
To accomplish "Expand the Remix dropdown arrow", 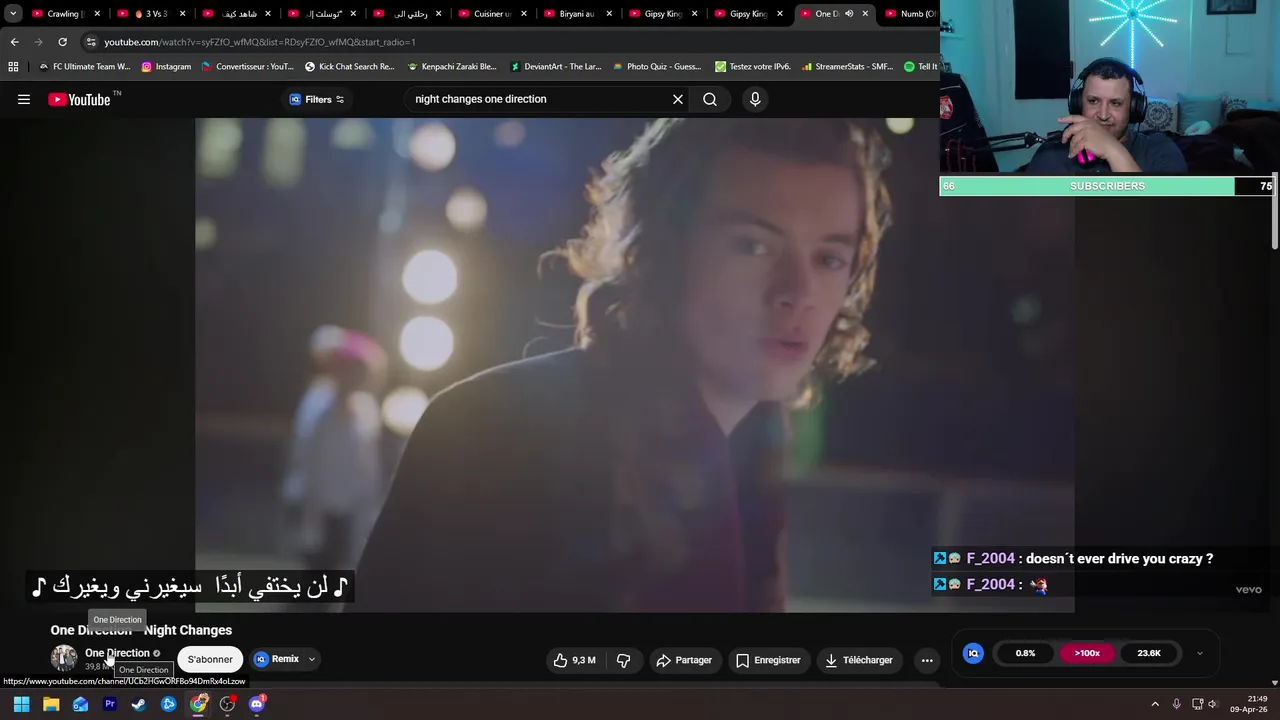I will [311, 659].
